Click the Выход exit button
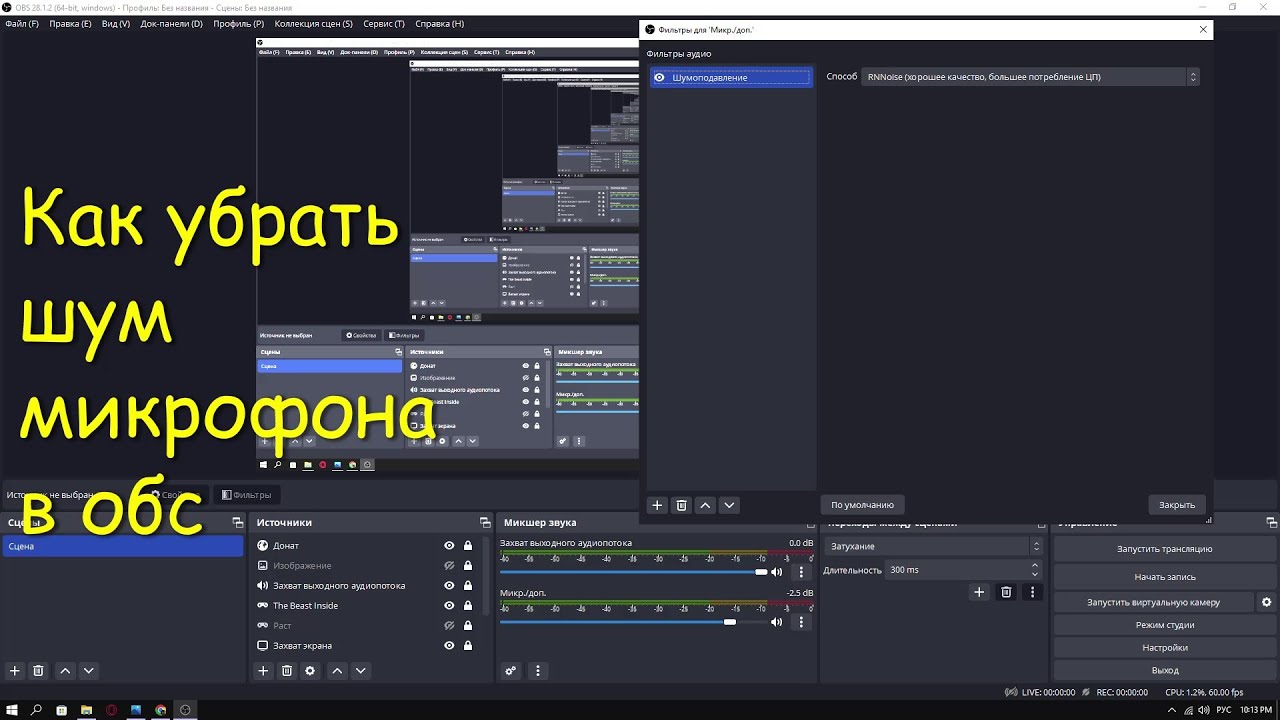The image size is (1280, 720). coord(1164,670)
